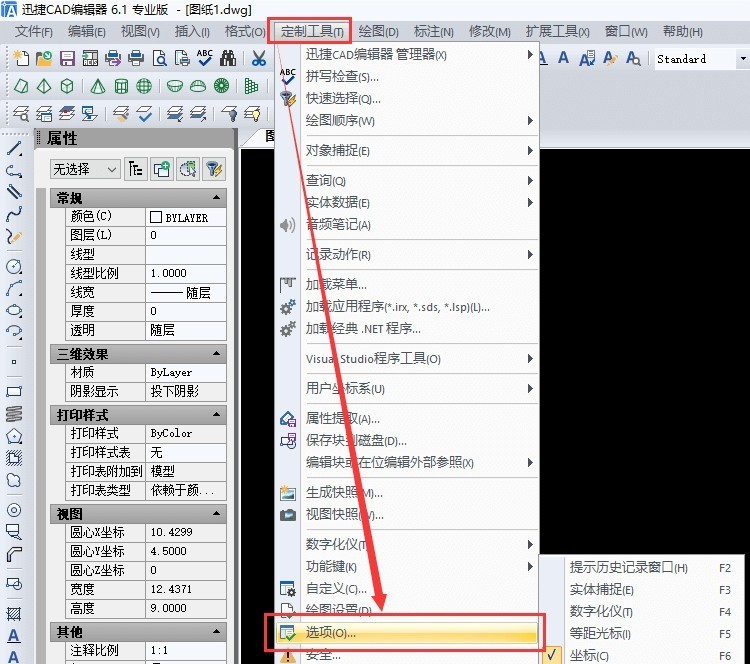Collapse the 常规 properties section

click(216, 198)
